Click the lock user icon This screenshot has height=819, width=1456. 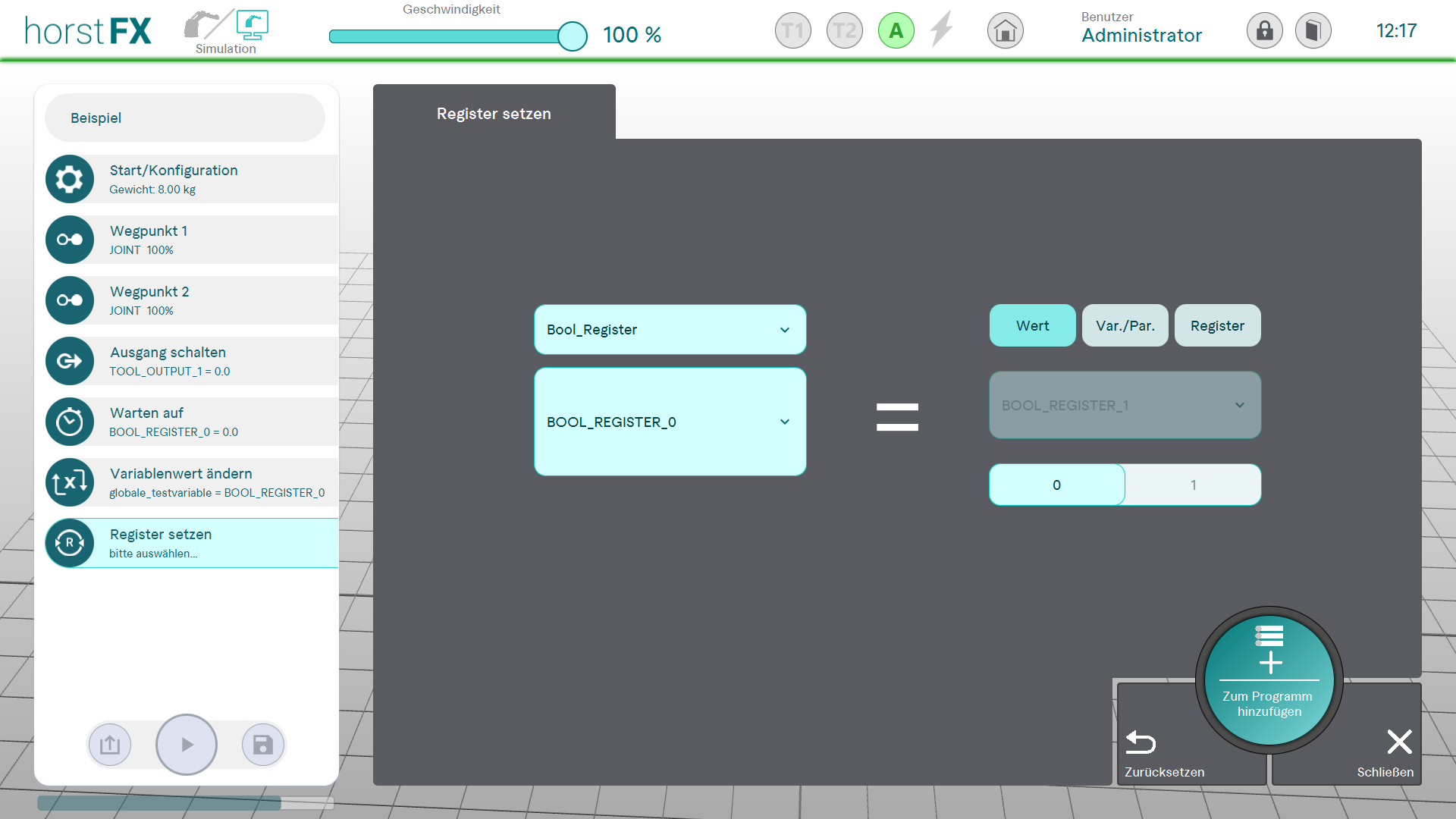[1264, 31]
